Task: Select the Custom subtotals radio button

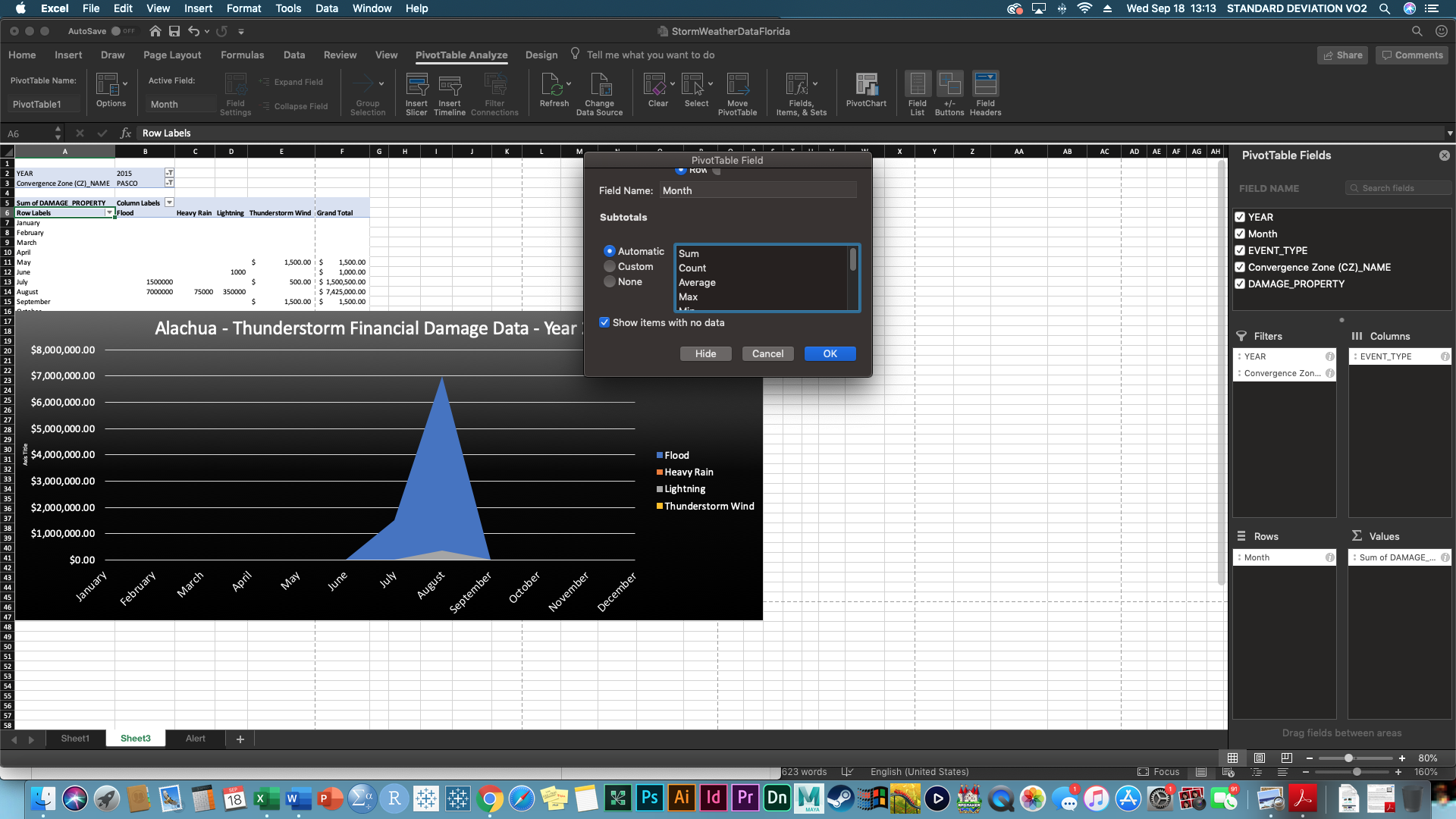Action: point(610,267)
